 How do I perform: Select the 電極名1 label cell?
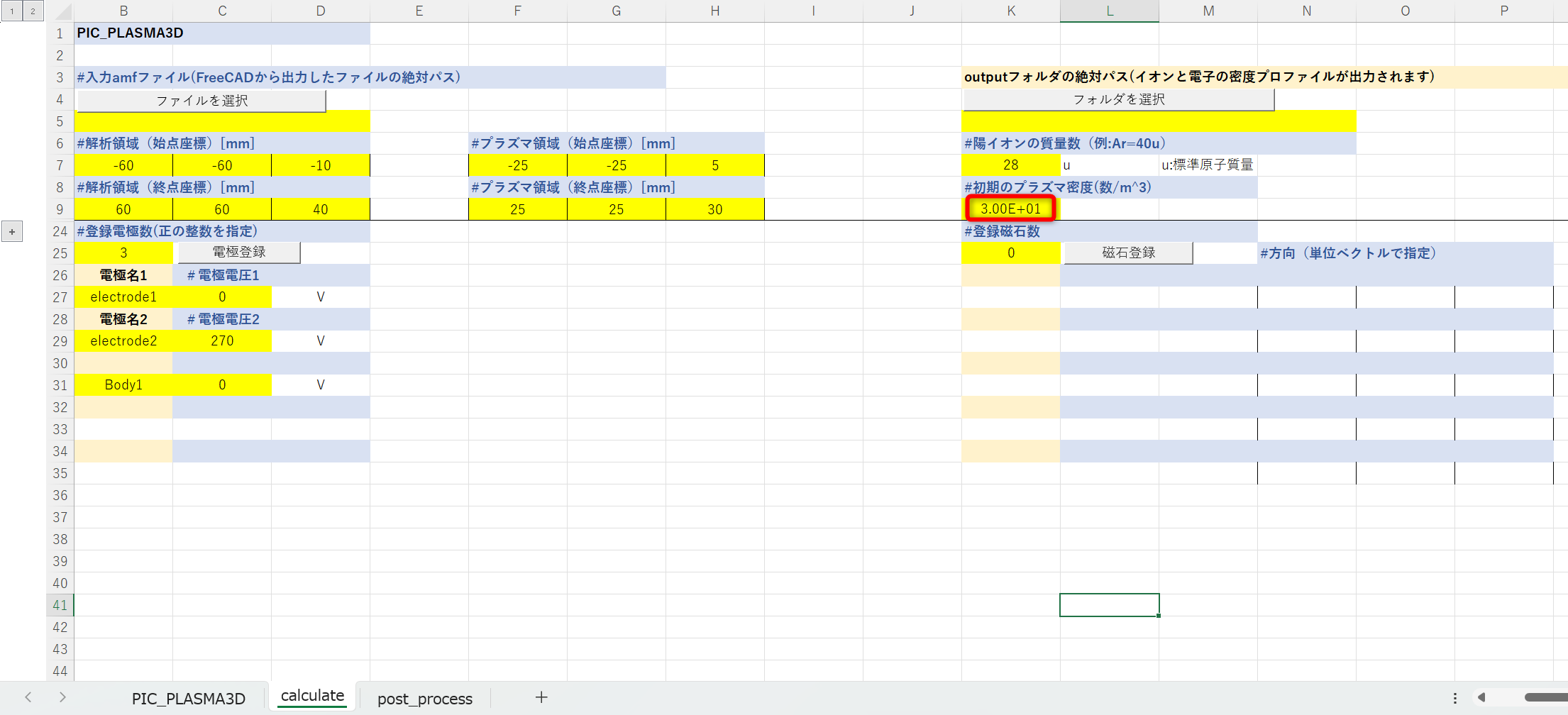point(123,275)
